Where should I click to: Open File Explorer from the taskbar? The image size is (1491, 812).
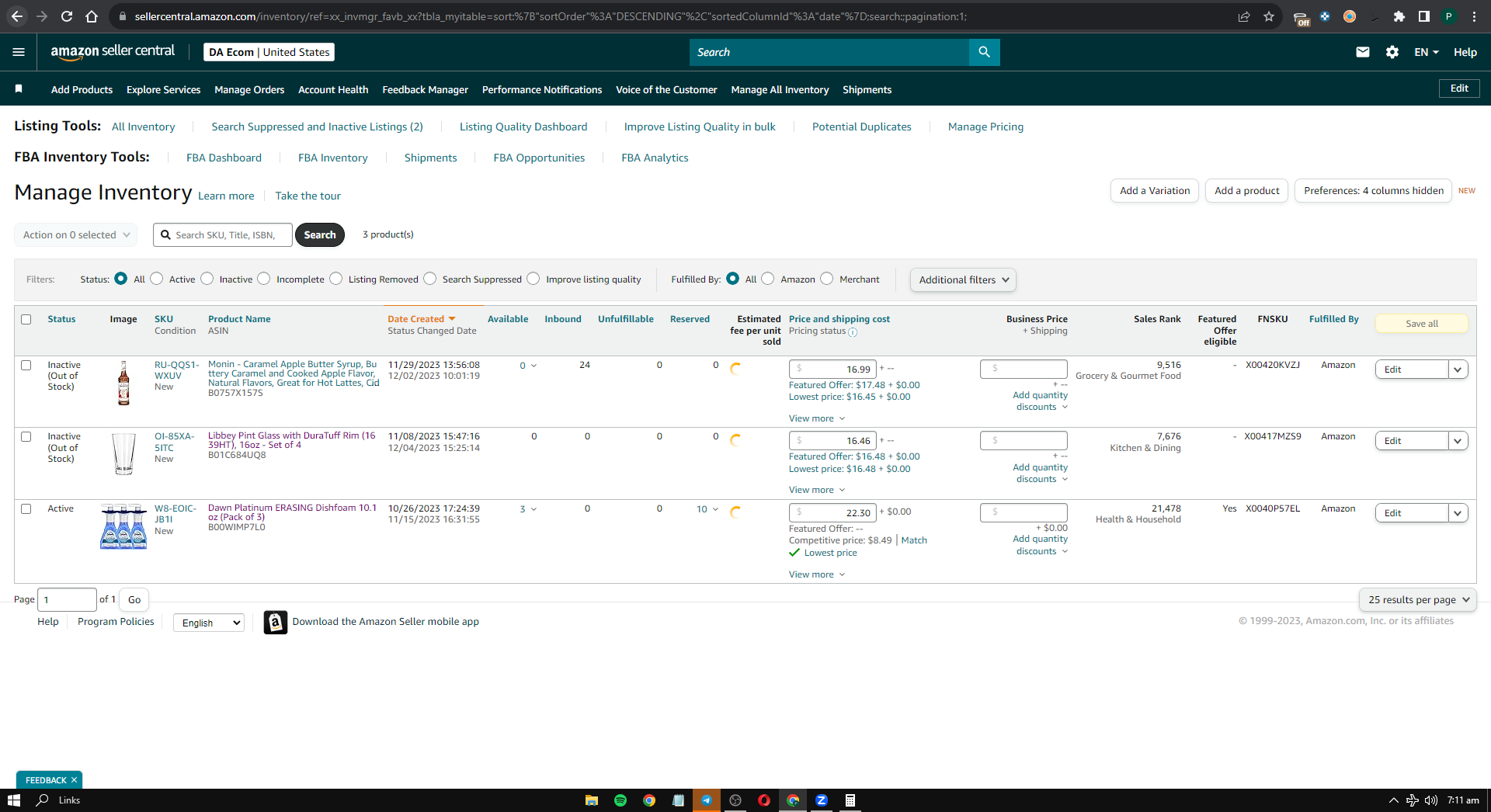591,800
